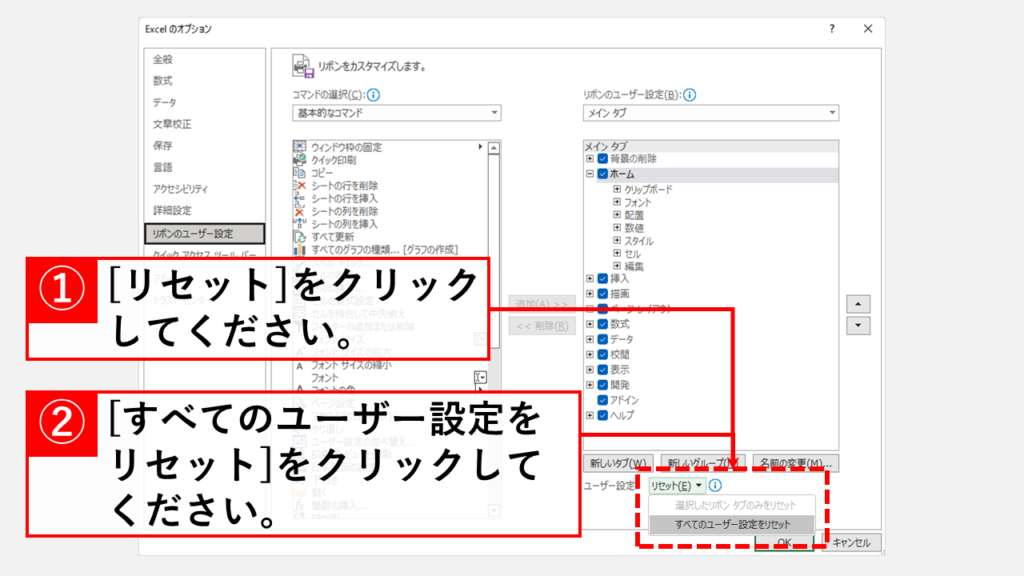The width and height of the screenshot is (1024, 576).
Task: Click the フォント サイズの縮小 command
Action: click(350, 365)
